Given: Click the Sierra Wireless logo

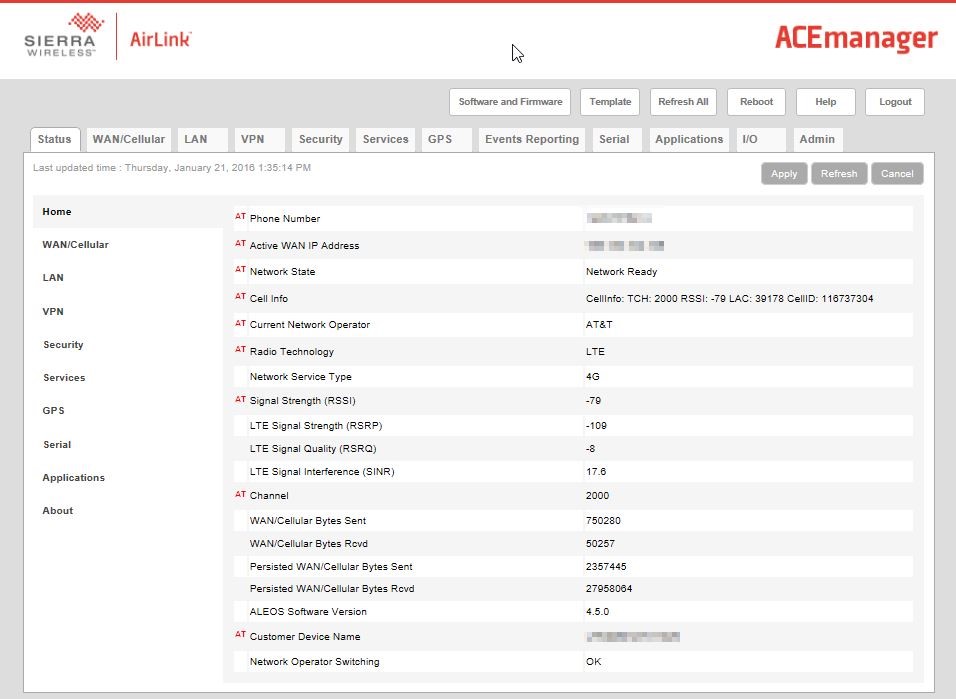Looking at the screenshot, I should (x=63, y=35).
